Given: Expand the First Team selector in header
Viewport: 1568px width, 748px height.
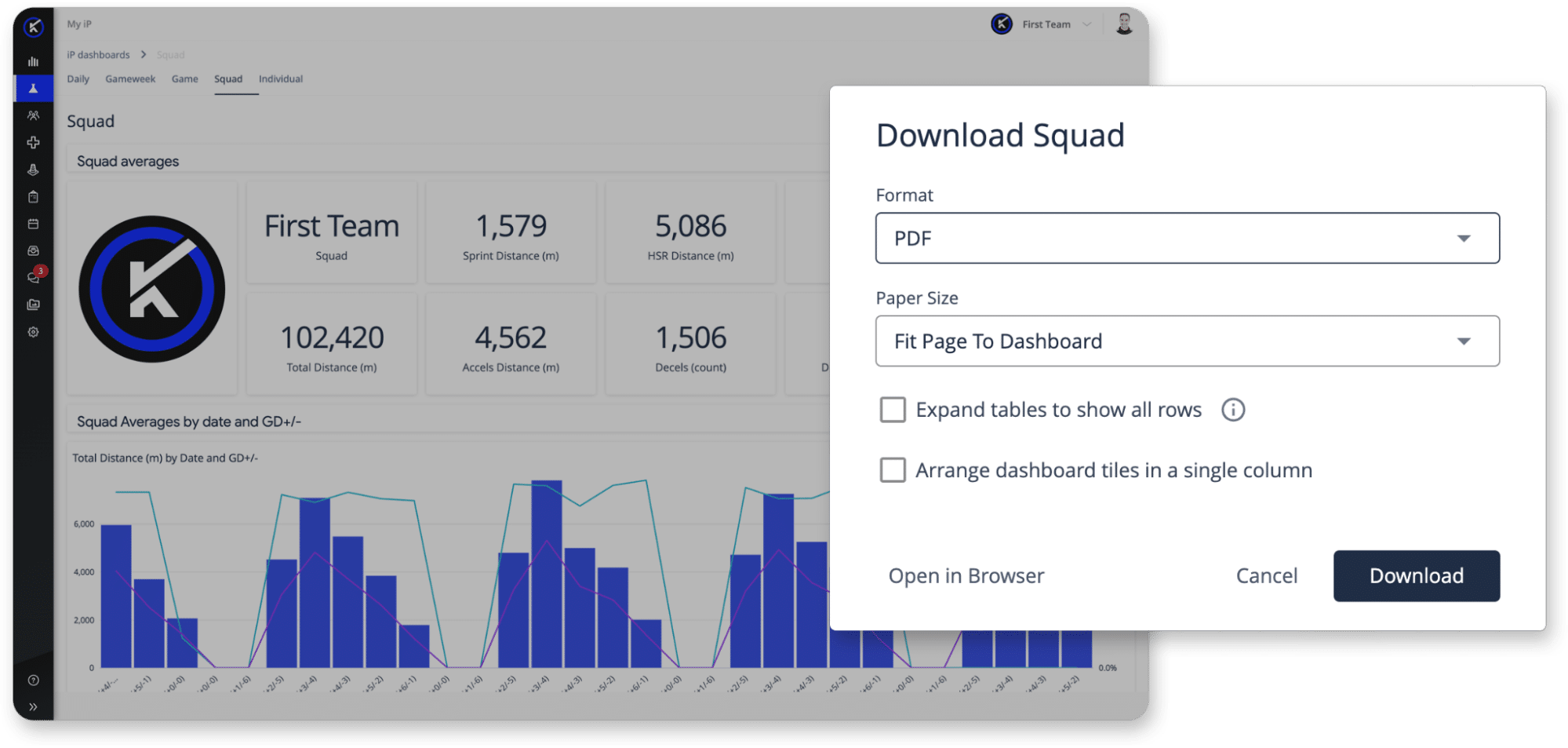Looking at the screenshot, I should pyautogui.click(x=1042, y=24).
